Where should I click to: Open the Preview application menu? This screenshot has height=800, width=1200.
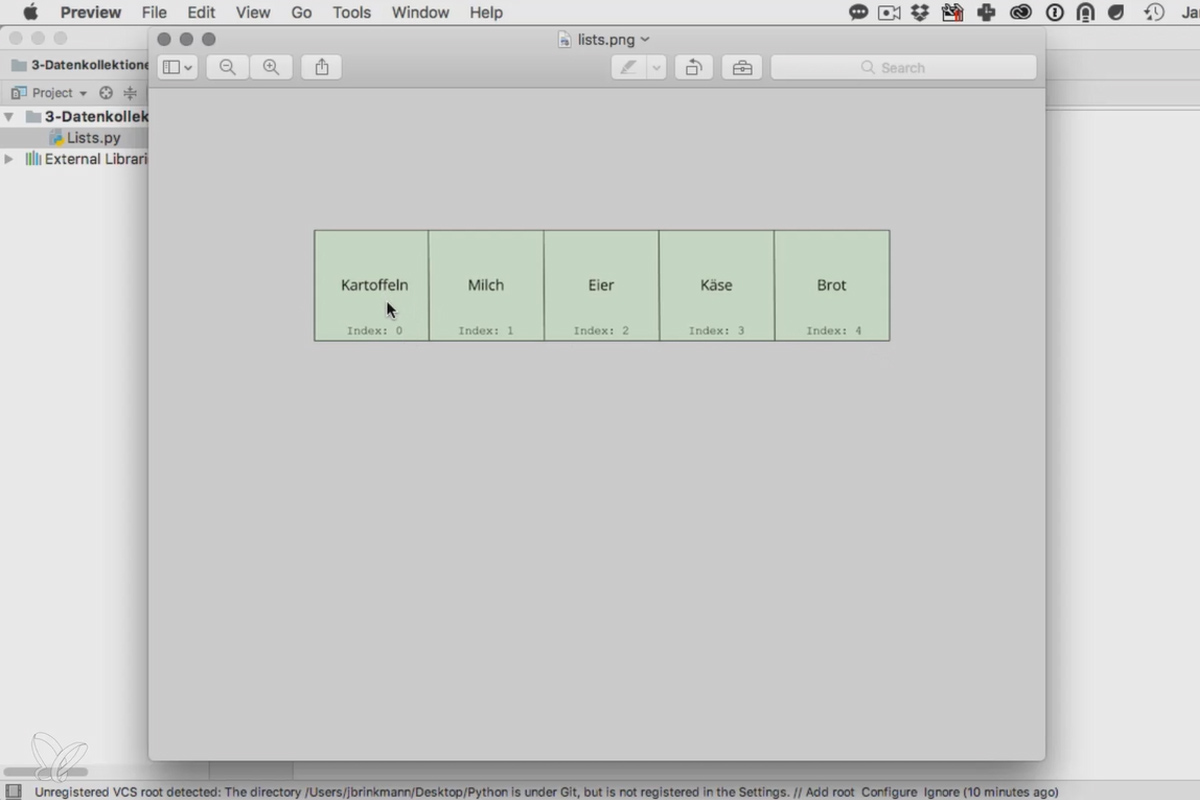[91, 12]
